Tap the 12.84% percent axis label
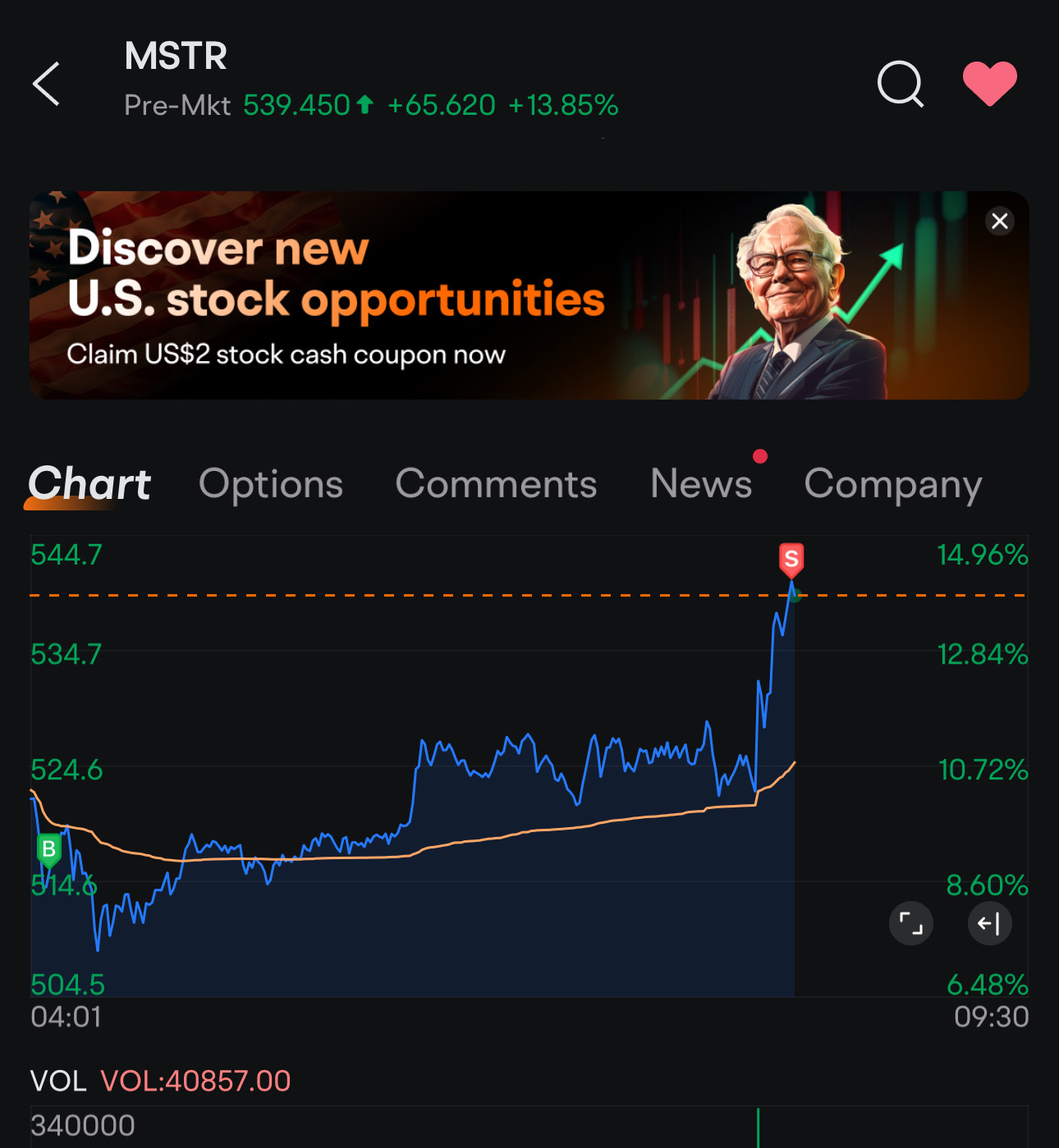This screenshot has width=1059, height=1148. 983,654
